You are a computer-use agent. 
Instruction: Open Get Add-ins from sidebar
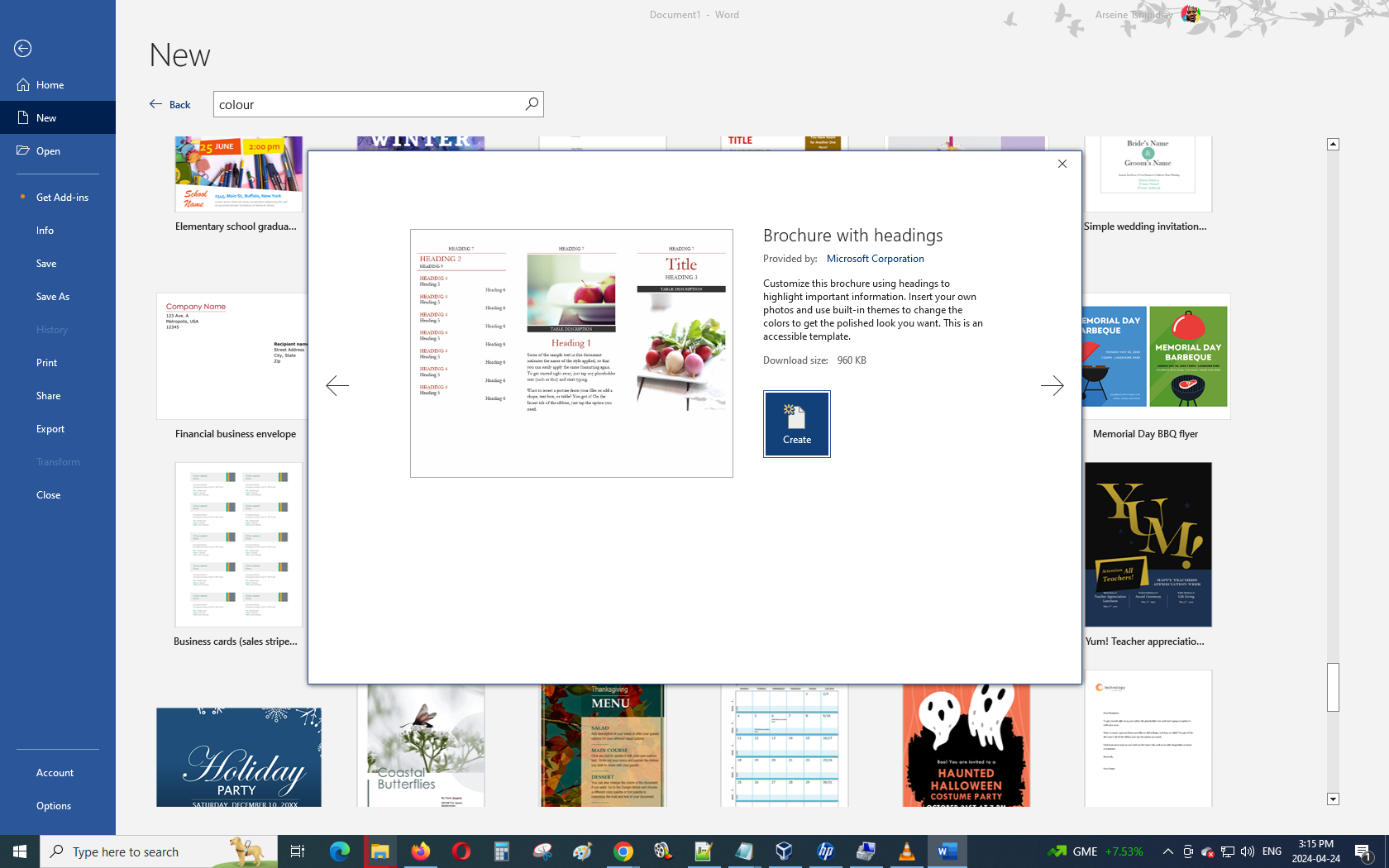click(x=62, y=198)
